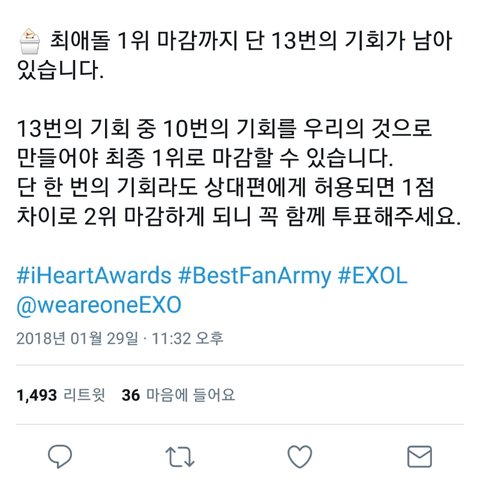
Task: Like the tweet with heart icon
Action: pos(300,456)
